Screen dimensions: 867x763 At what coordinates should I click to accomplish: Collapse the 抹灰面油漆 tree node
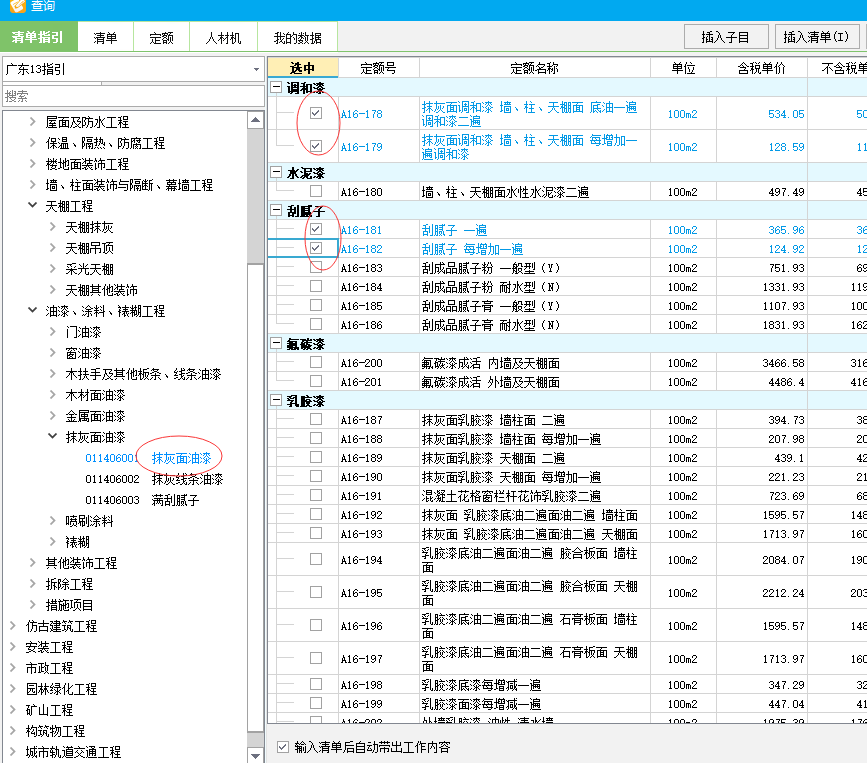53,436
